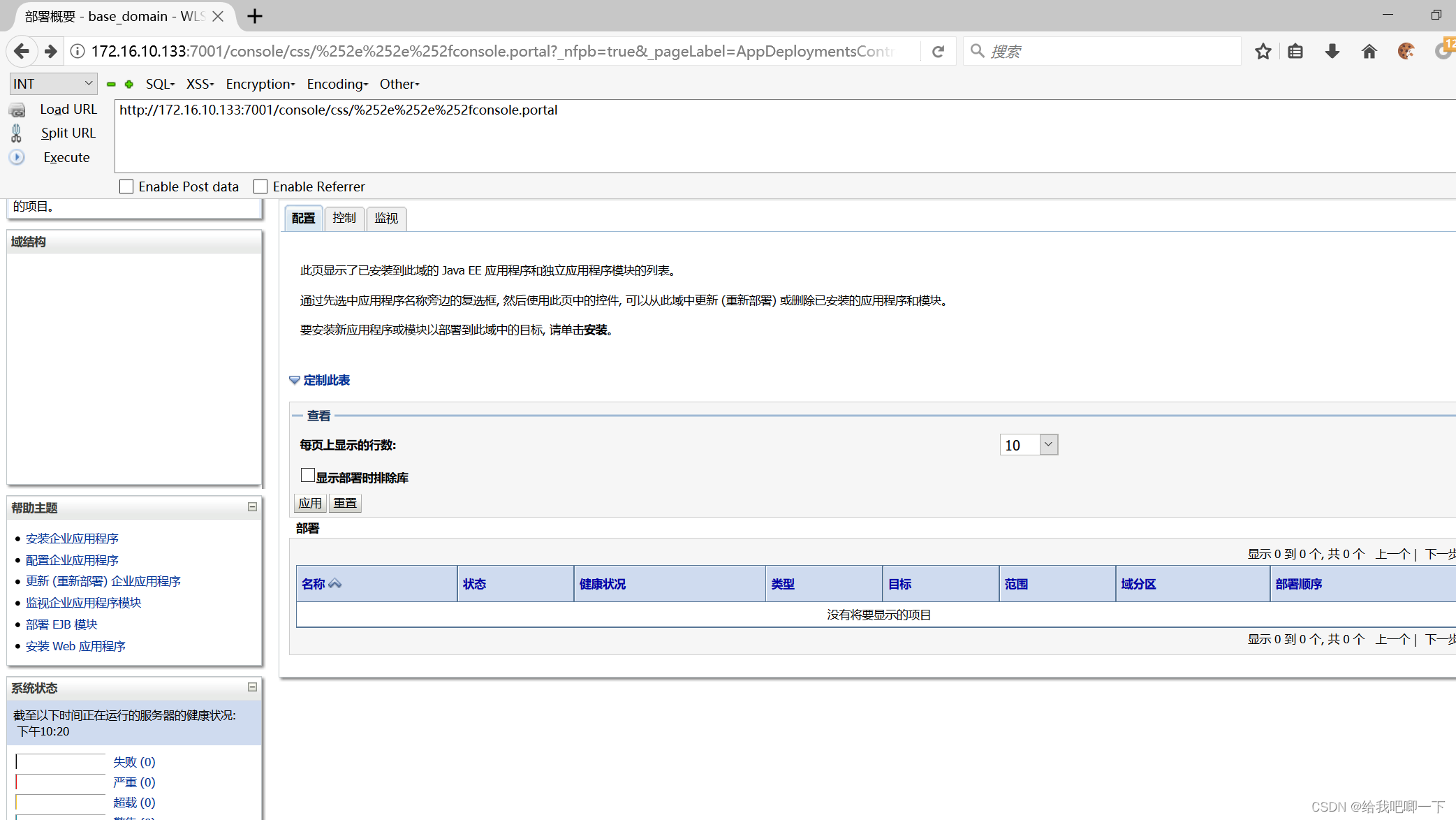Click the home icon in toolbar

point(1369,51)
